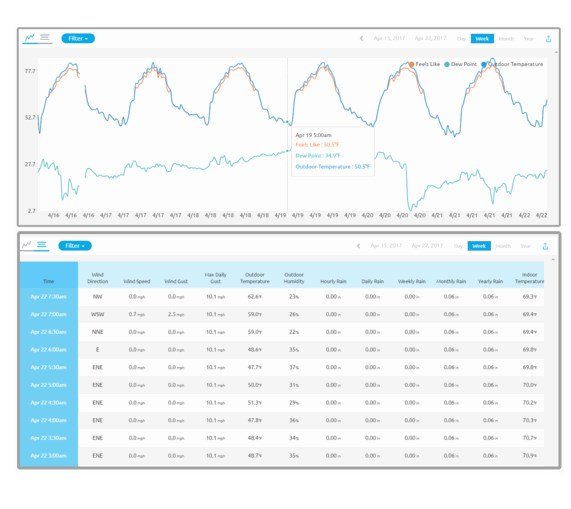Viewport: 571px width, 509px height.
Task: Click Apr 19 5:00am point on temperature line
Action: pos(288,122)
